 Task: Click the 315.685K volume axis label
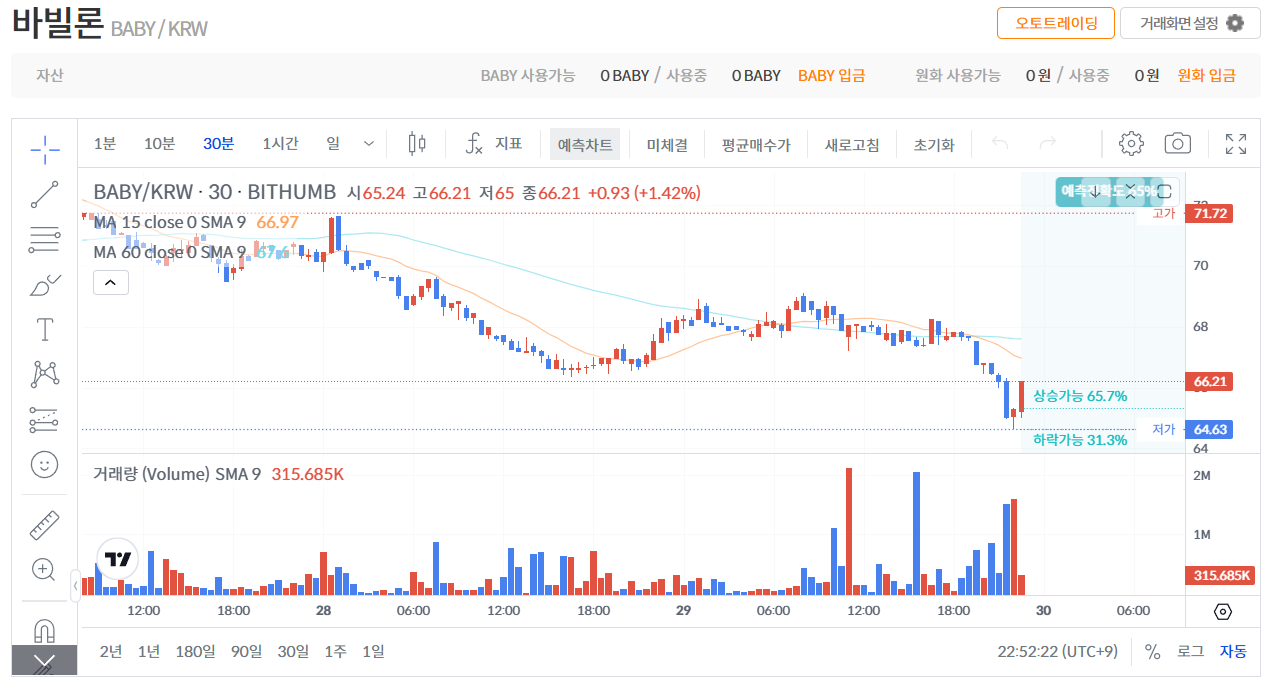1221,575
